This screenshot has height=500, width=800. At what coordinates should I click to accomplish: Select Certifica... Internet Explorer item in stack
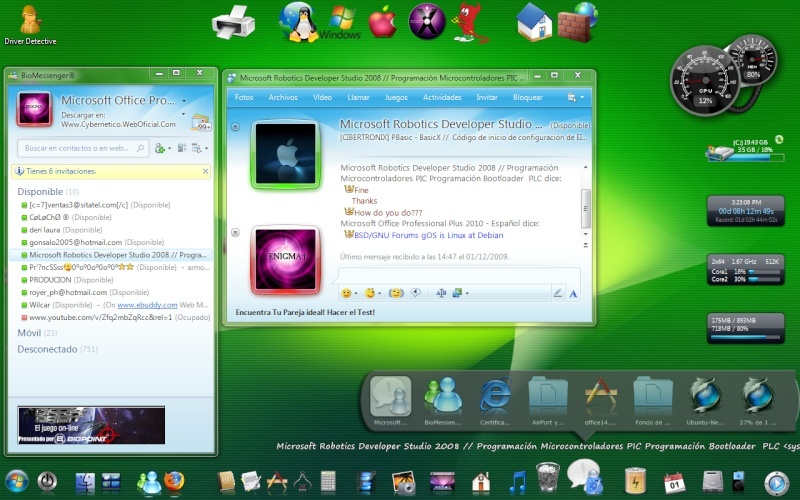click(x=495, y=401)
